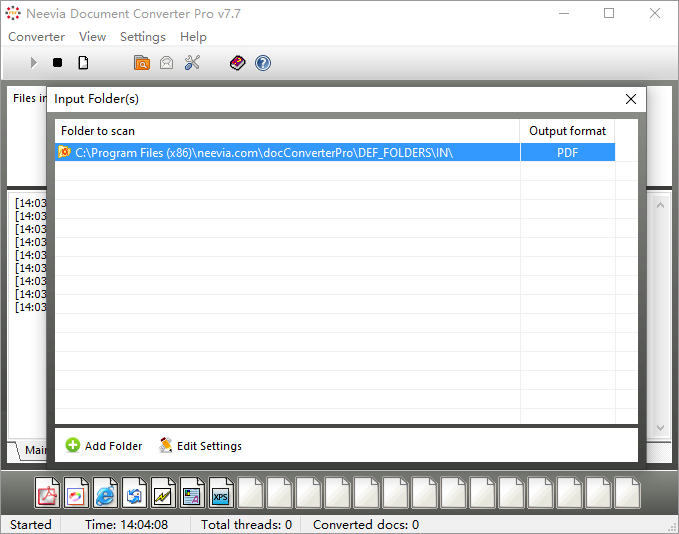Click the folder icon in selected row
The height and width of the screenshot is (534, 679).
pyautogui.click(x=65, y=152)
